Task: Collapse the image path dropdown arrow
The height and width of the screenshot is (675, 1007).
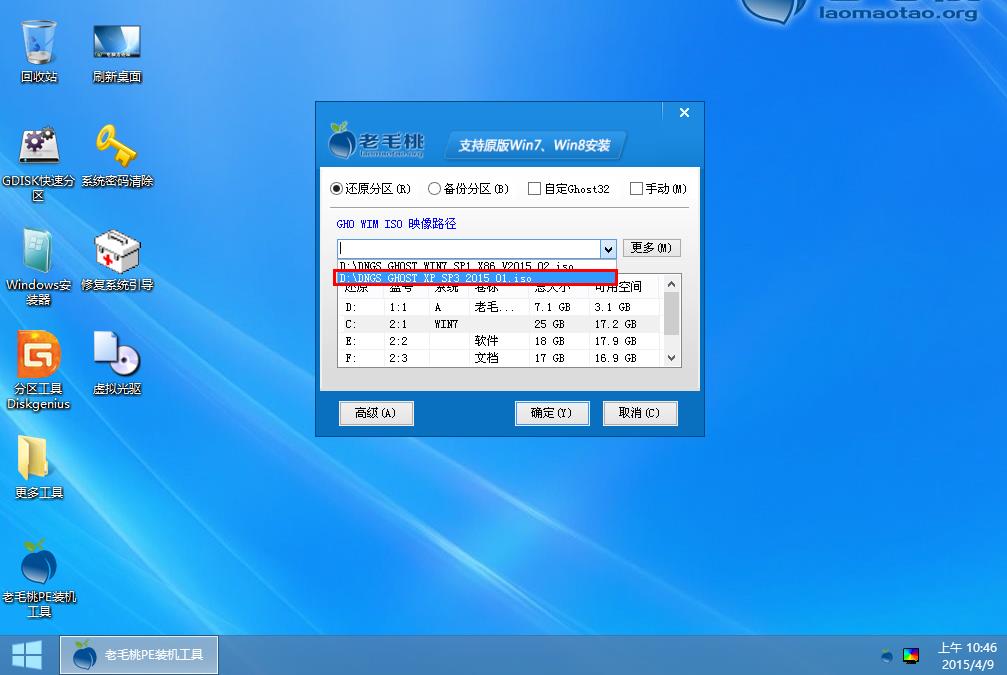Action: click(x=607, y=248)
